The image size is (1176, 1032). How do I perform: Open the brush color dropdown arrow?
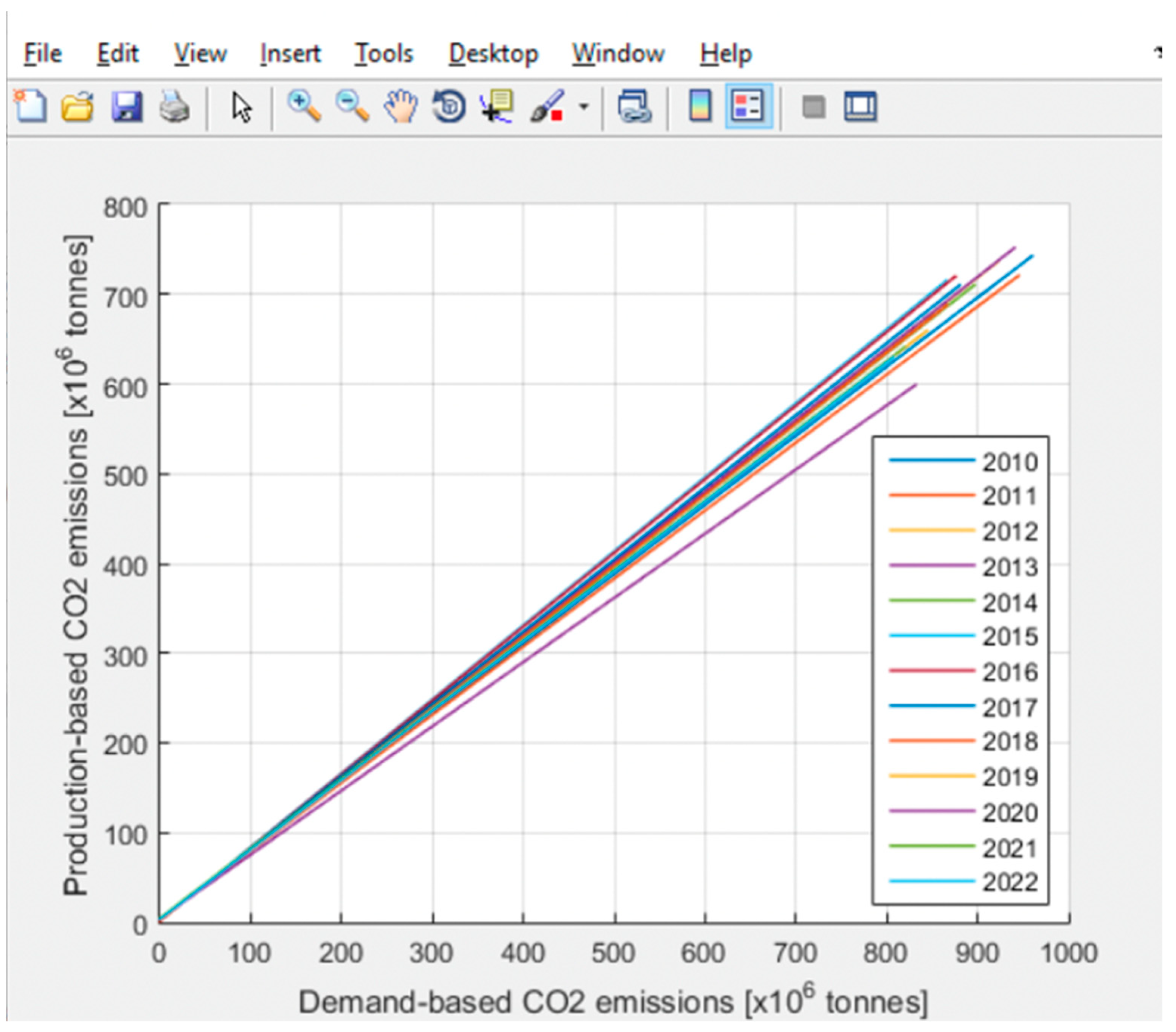coord(584,106)
